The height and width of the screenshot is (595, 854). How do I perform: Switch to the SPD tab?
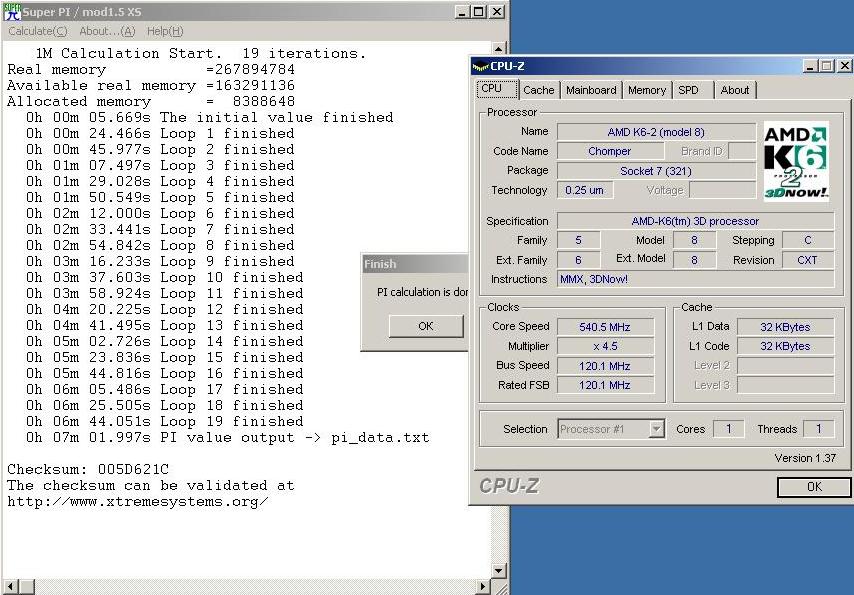(692, 90)
